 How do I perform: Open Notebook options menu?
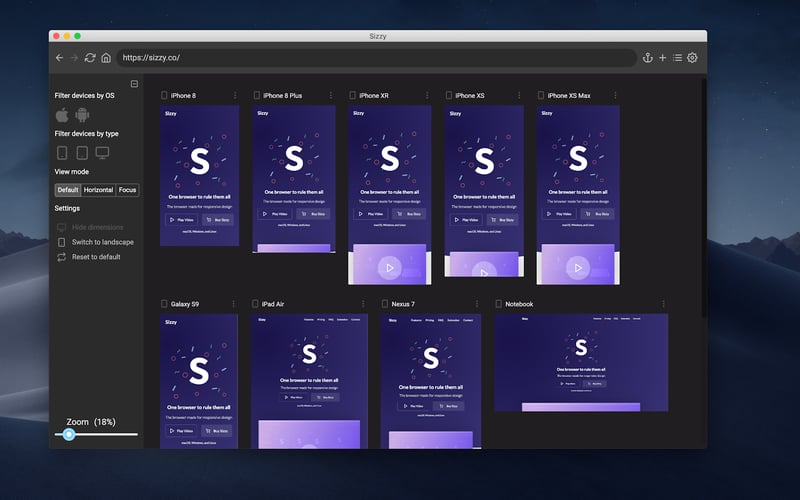pos(663,304)
